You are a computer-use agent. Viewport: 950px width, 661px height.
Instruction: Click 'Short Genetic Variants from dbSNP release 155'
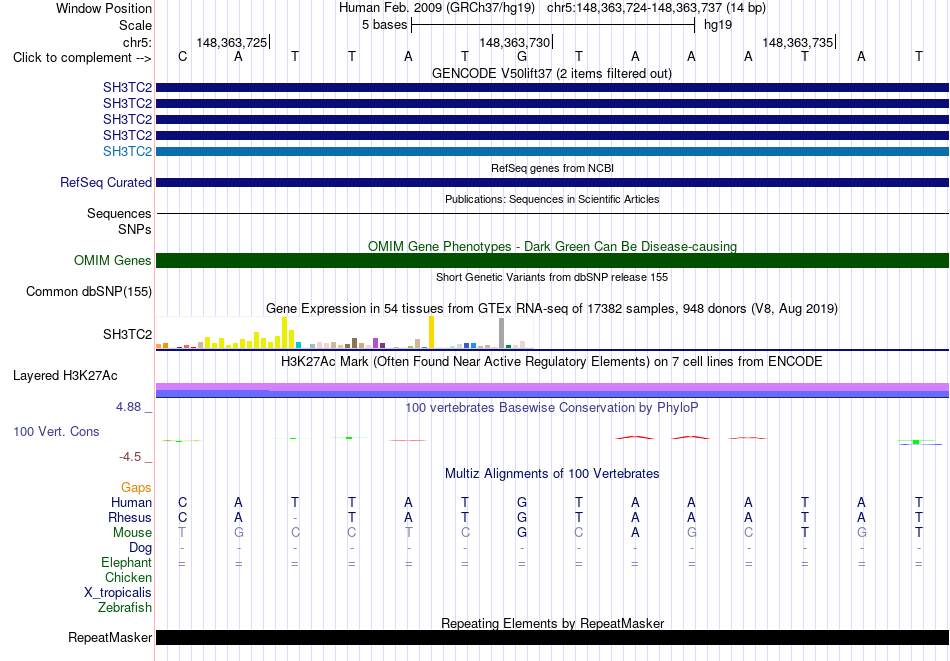tap(552, 277)
